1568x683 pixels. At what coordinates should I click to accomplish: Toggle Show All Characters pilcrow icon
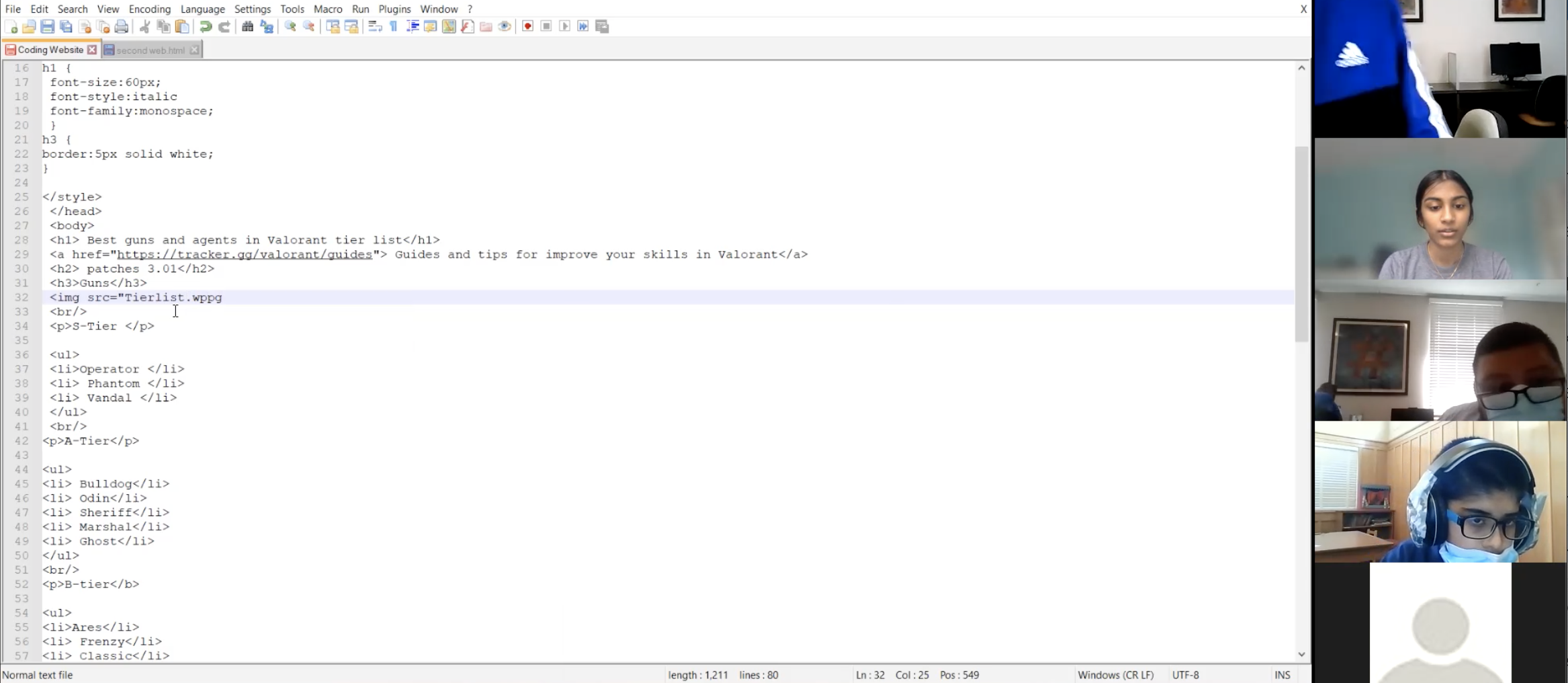pyautogui.click(x=394, y=26)
